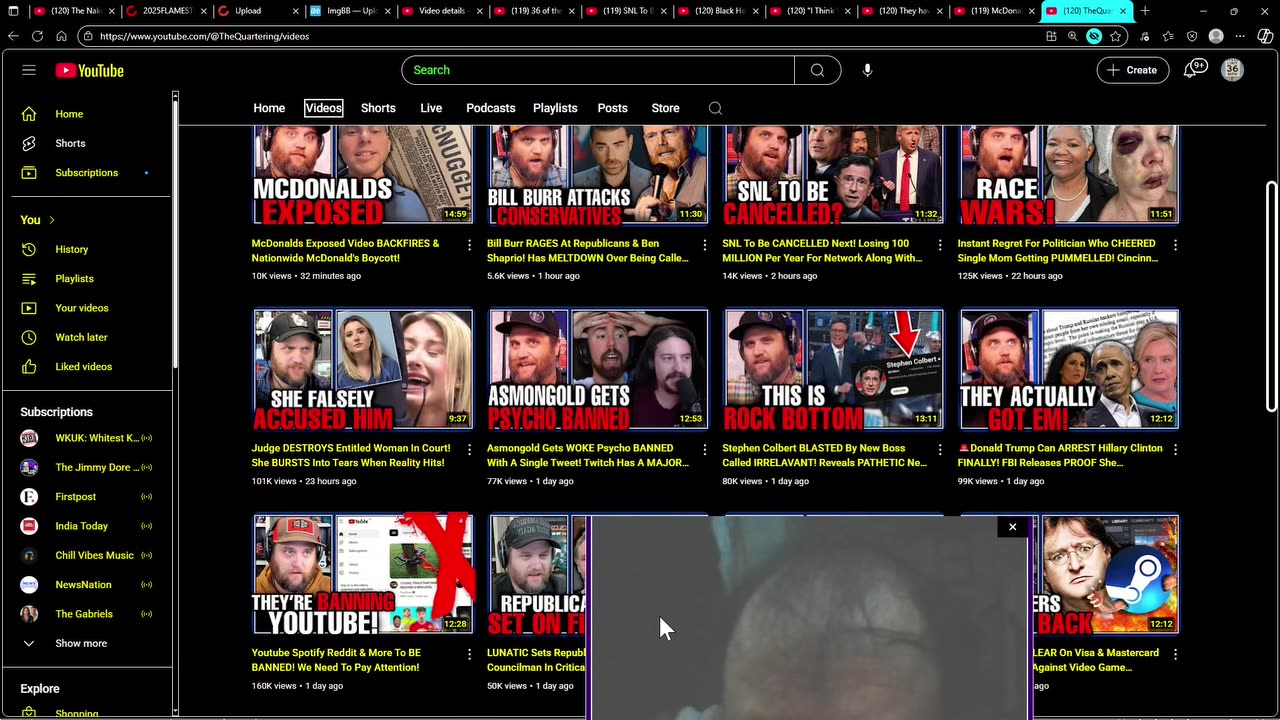This screenshot has width=1280, height=720.
Task: Select the channel Videos tab
Action: click(x=323, y=108)
